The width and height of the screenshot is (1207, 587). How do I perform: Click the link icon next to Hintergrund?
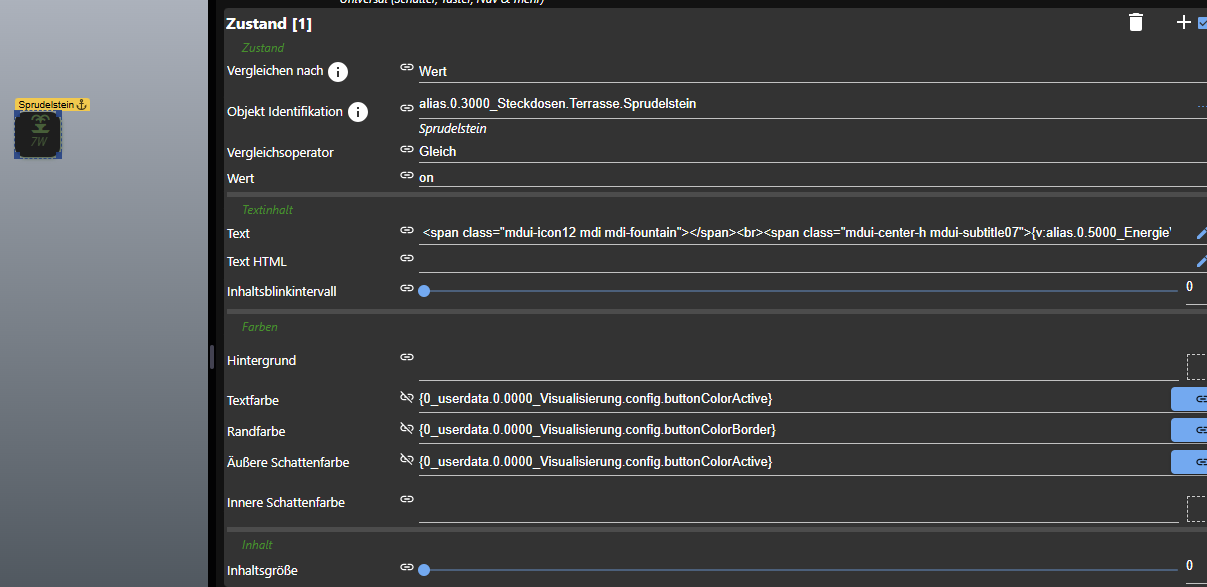click(x=406, y=356)
